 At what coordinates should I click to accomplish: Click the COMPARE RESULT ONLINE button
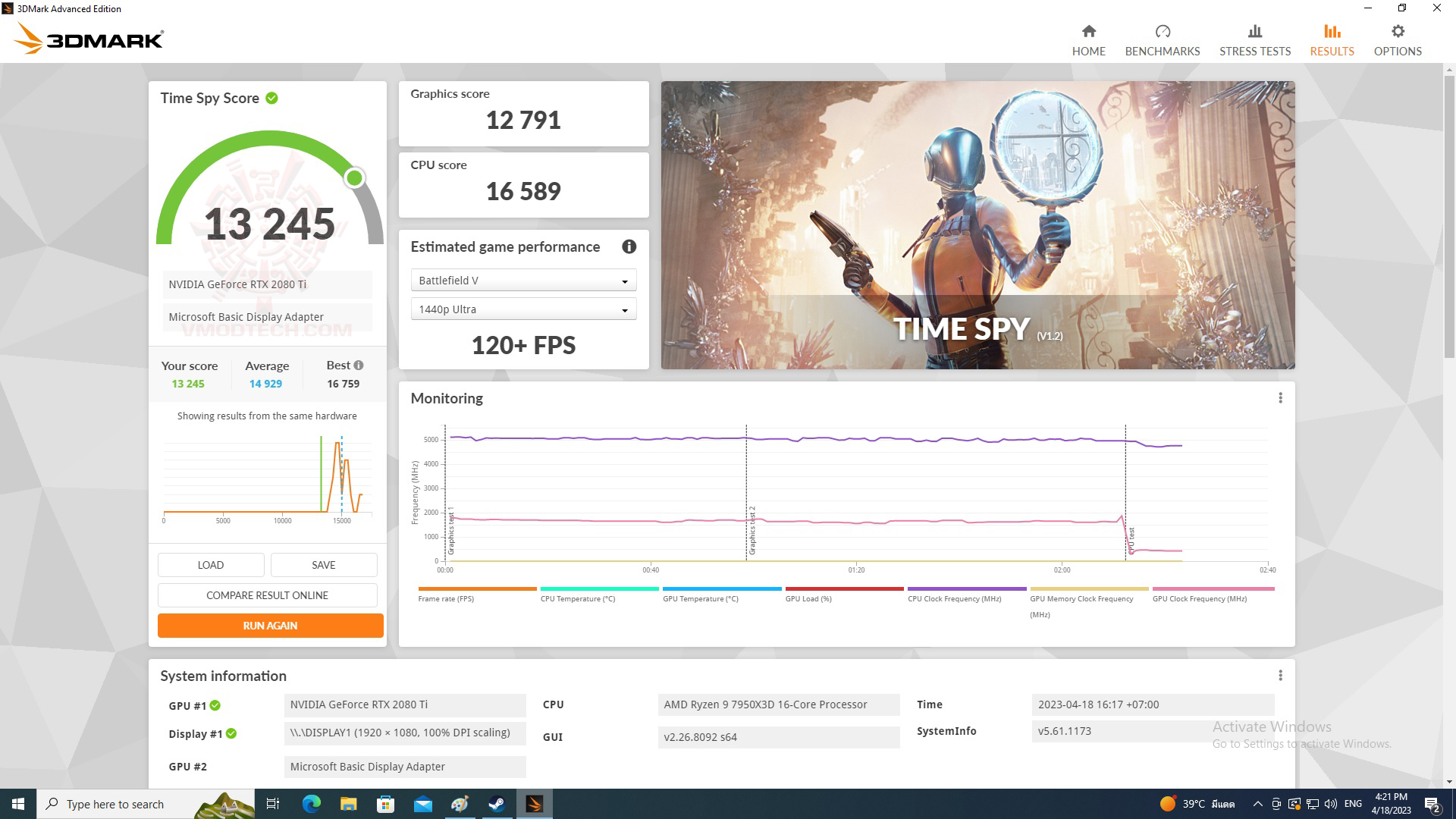(266, 594)
